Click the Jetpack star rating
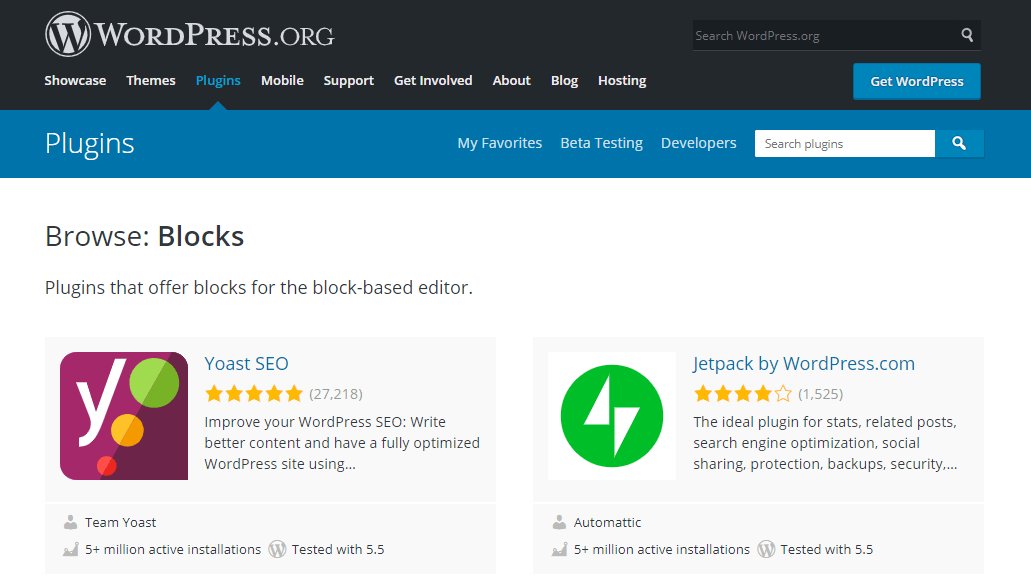Viewport: 1031px width, 584px height. tap(742, 394)
